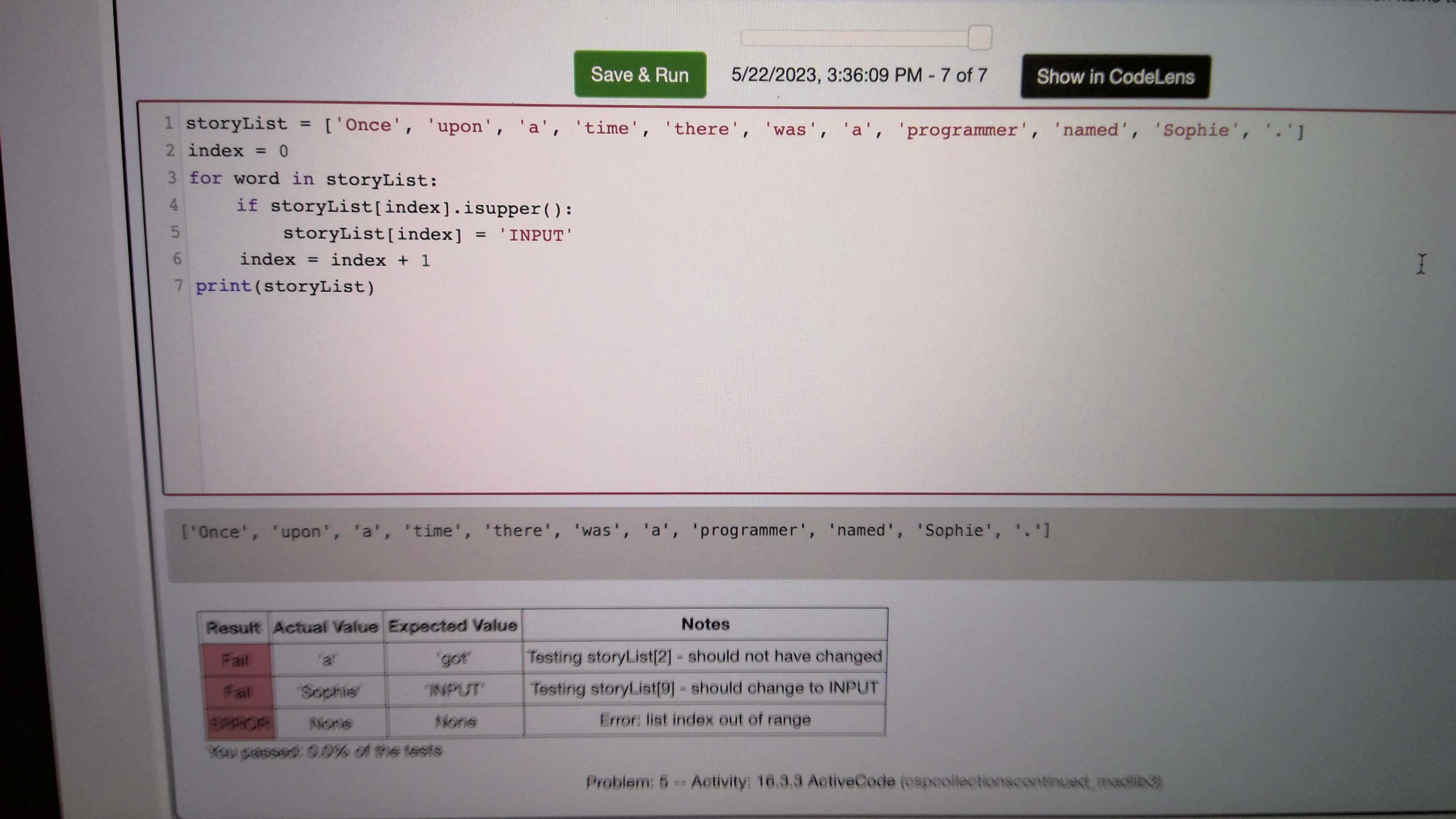1456x819 pixels.
Task: Open Show in CodeLens view
Action: [x=1115, y=76]
